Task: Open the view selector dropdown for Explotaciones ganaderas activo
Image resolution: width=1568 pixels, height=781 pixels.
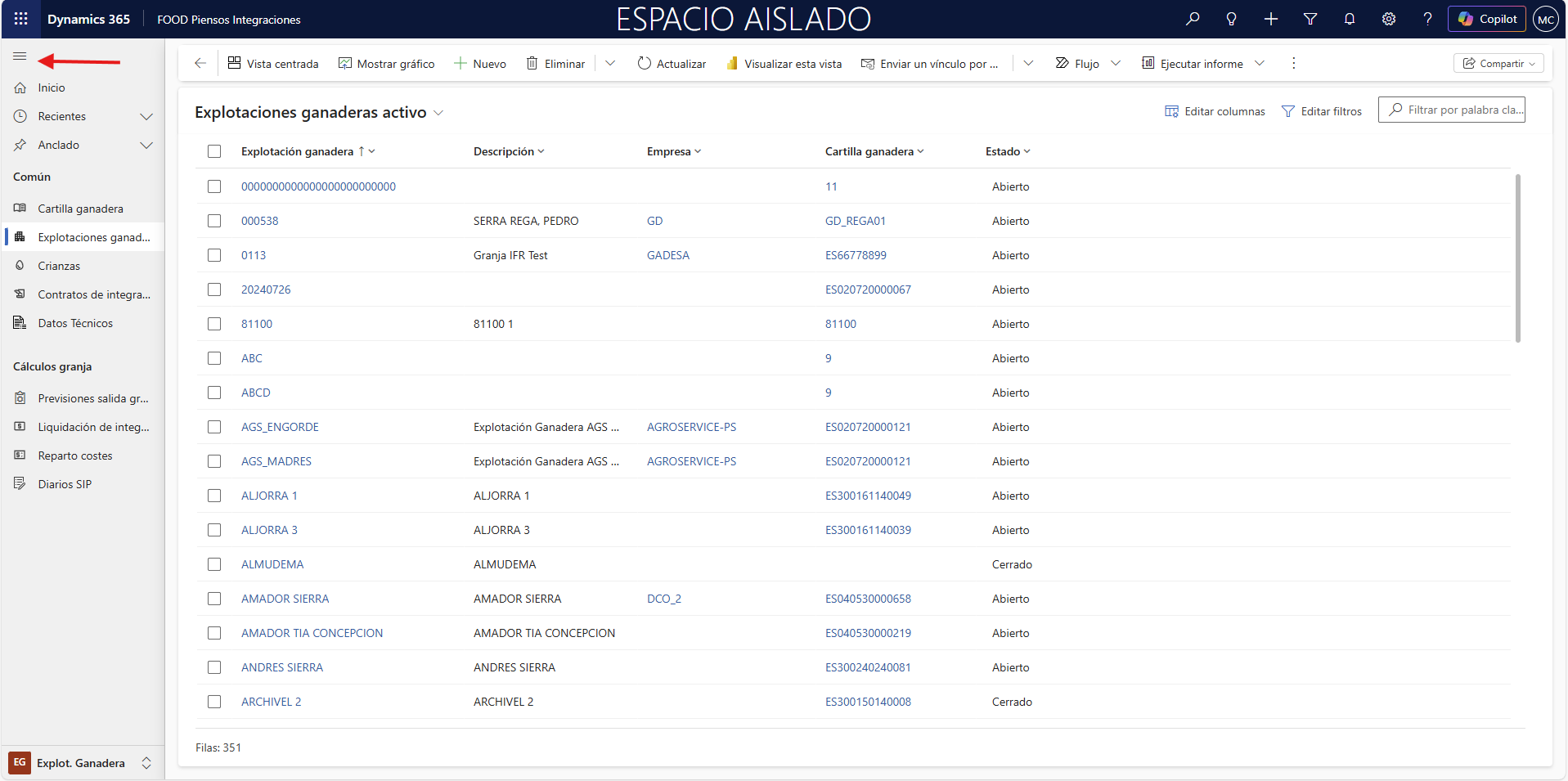Action: (x=438, y=113)
